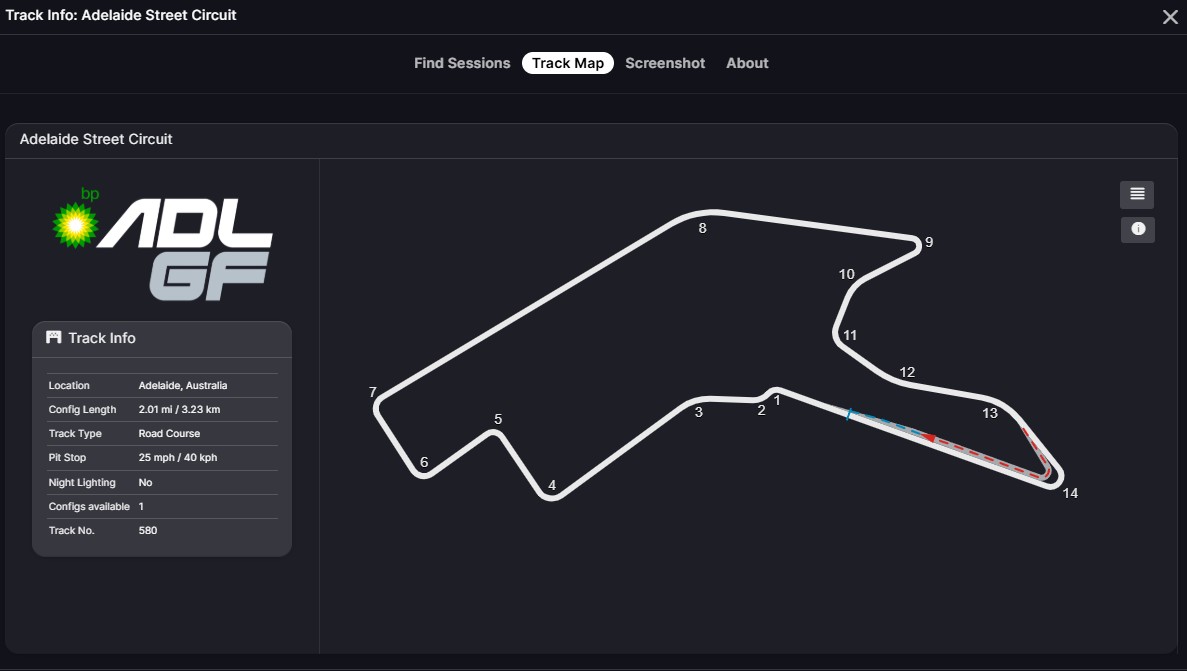
Task: Open the Screenshot tab
Action: coord(665,62)
